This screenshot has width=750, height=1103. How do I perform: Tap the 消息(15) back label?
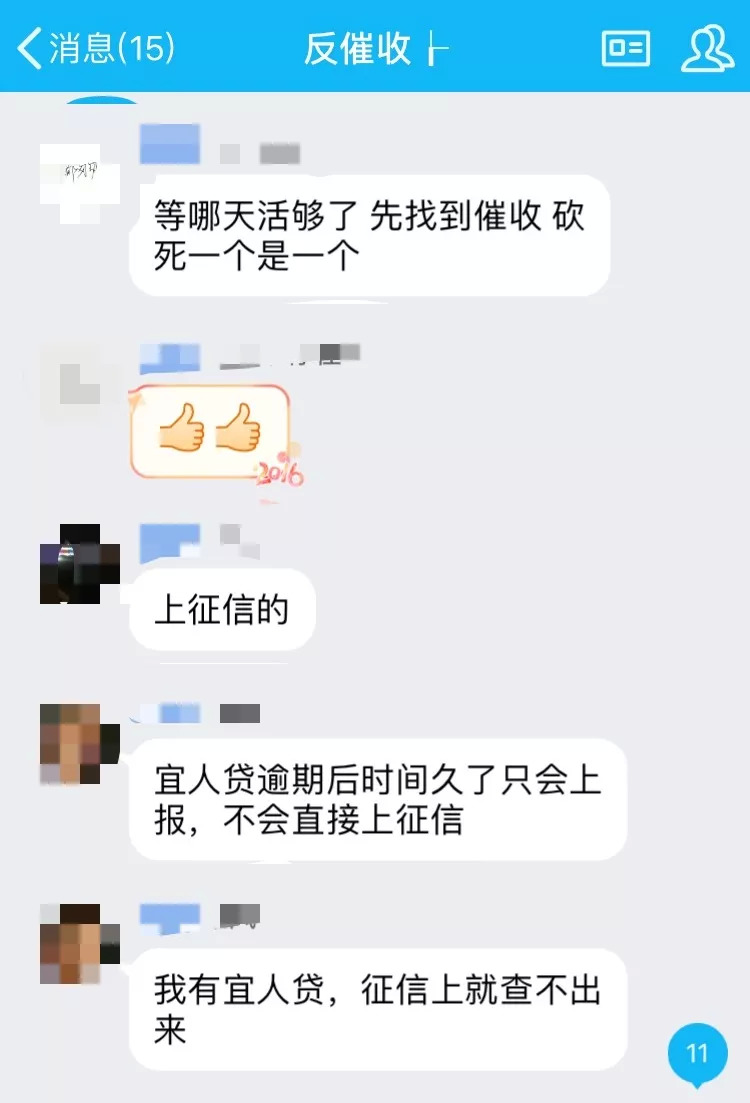coord(111,48)
